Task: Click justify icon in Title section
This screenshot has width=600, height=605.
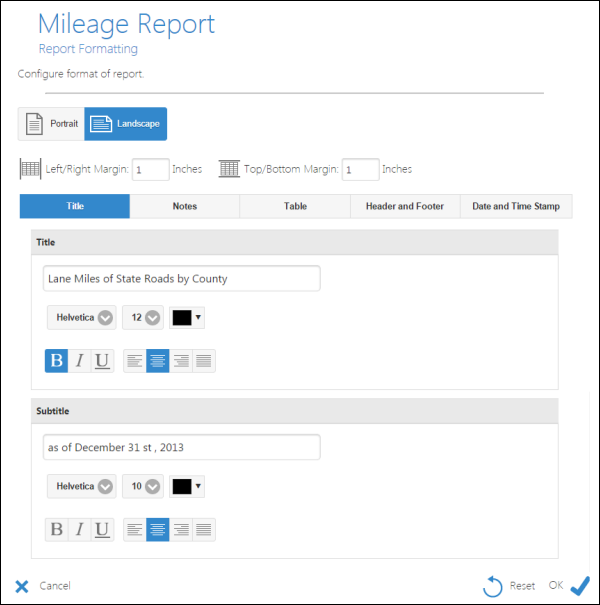Action: pyautogui.click(x=204, y=361)
